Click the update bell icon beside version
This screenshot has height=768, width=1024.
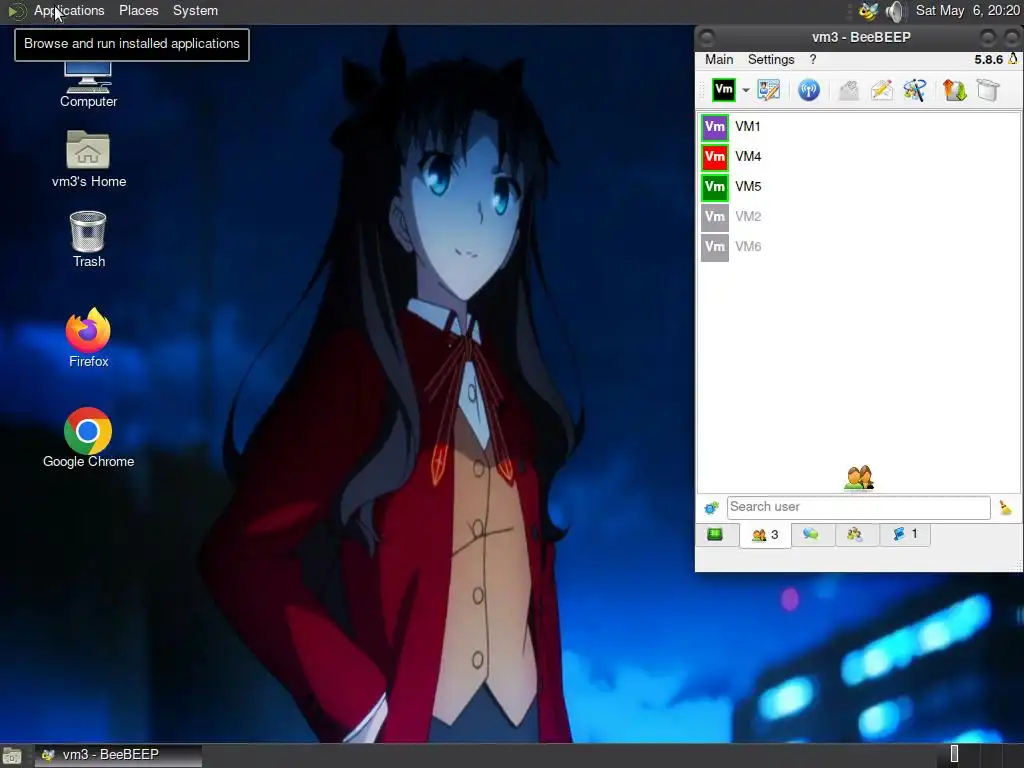click(x=1013, y=59)
